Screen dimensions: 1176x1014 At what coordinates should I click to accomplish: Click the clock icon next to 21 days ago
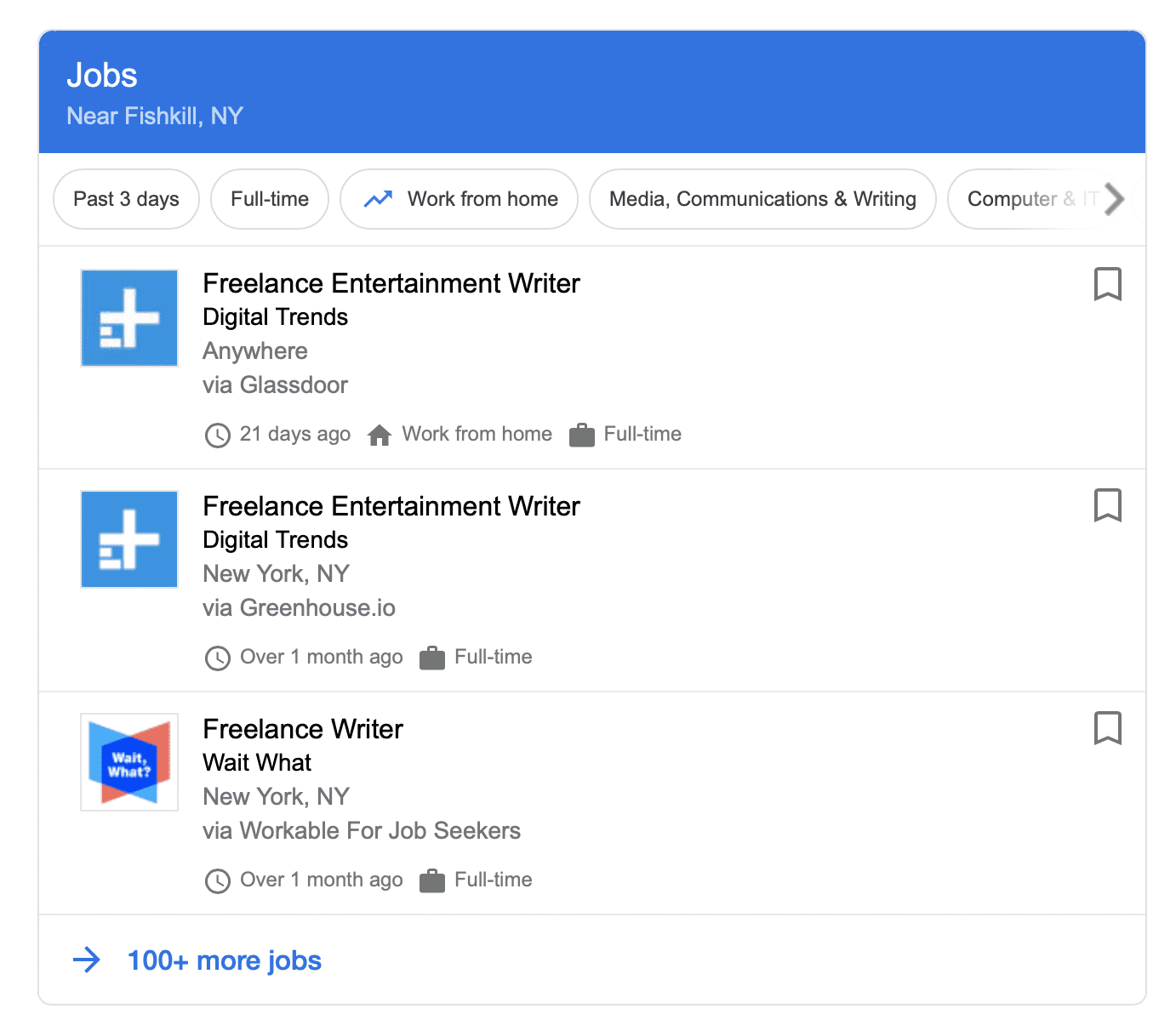[218, 435]
